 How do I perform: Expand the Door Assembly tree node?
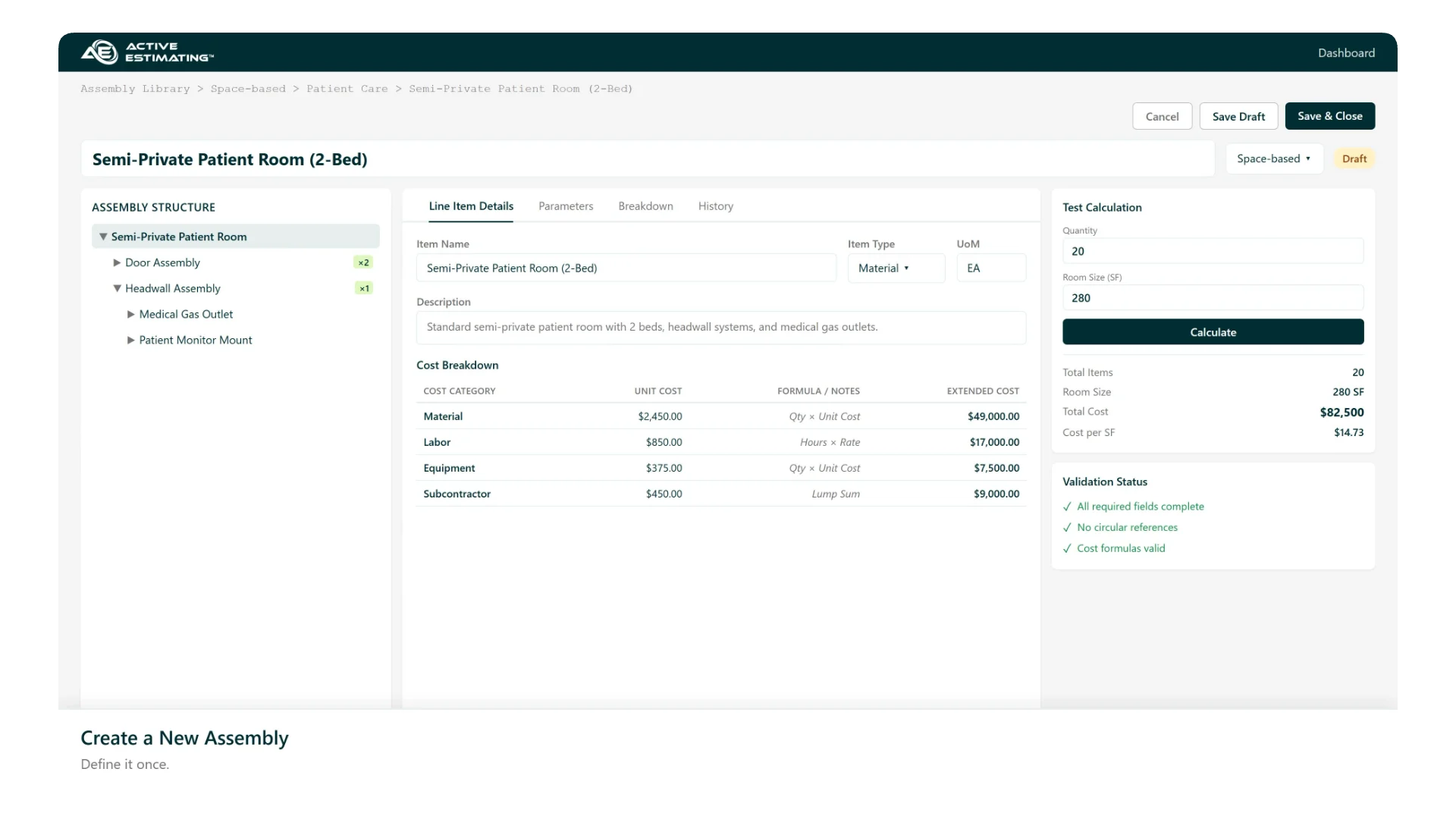(117, 262)
